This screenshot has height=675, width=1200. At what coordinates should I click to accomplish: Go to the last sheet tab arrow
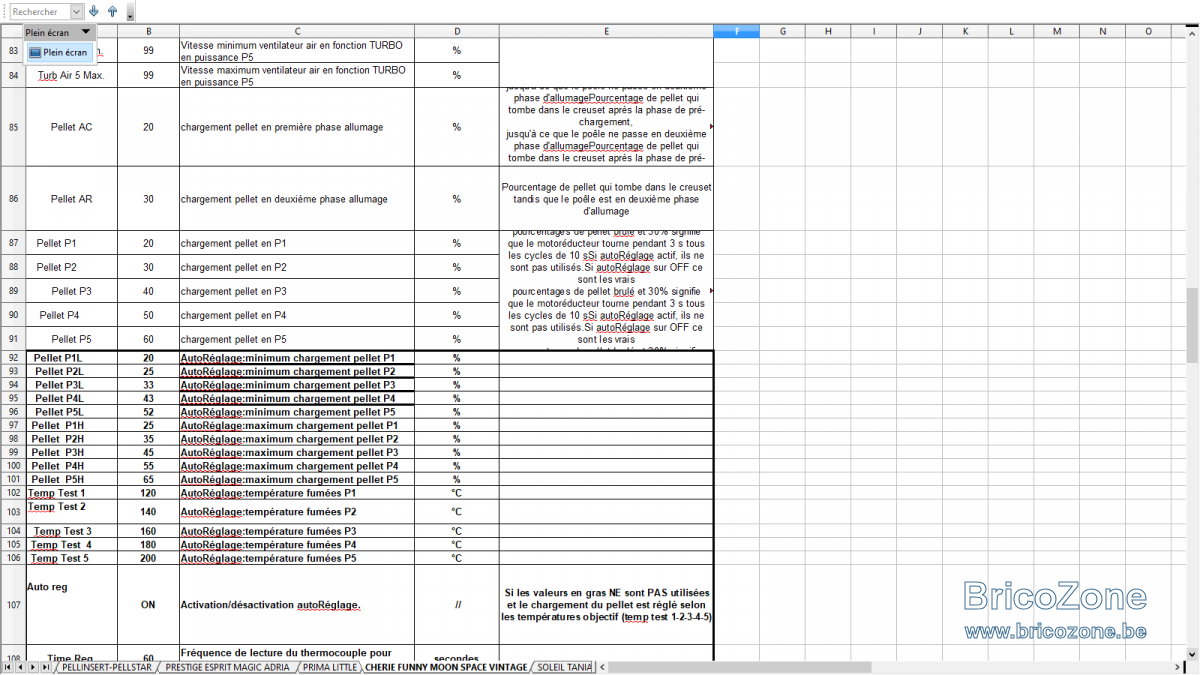[45, 667]
